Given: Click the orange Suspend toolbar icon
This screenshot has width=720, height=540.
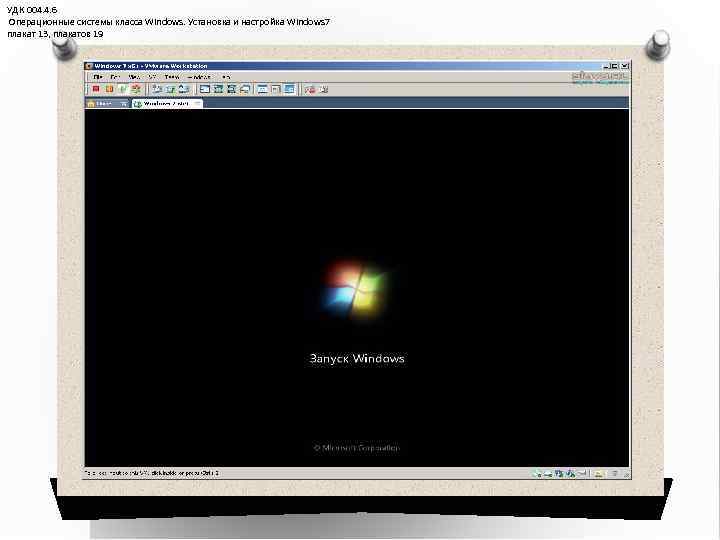Looking at the screenshot, I should [109, 89].
